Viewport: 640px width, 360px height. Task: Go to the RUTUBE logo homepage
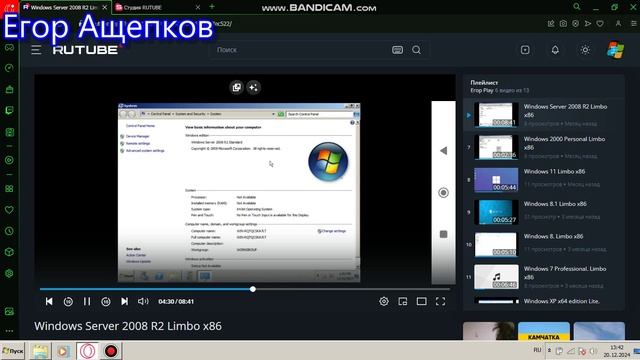85,50
